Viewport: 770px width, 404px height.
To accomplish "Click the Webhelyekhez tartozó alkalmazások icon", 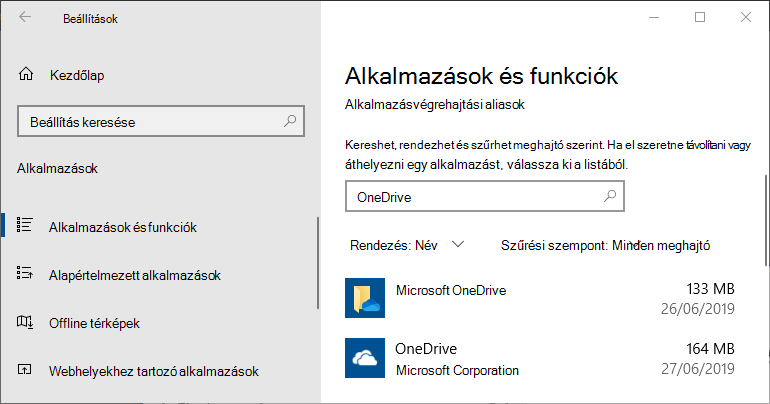I will click(x=25, y=369).
